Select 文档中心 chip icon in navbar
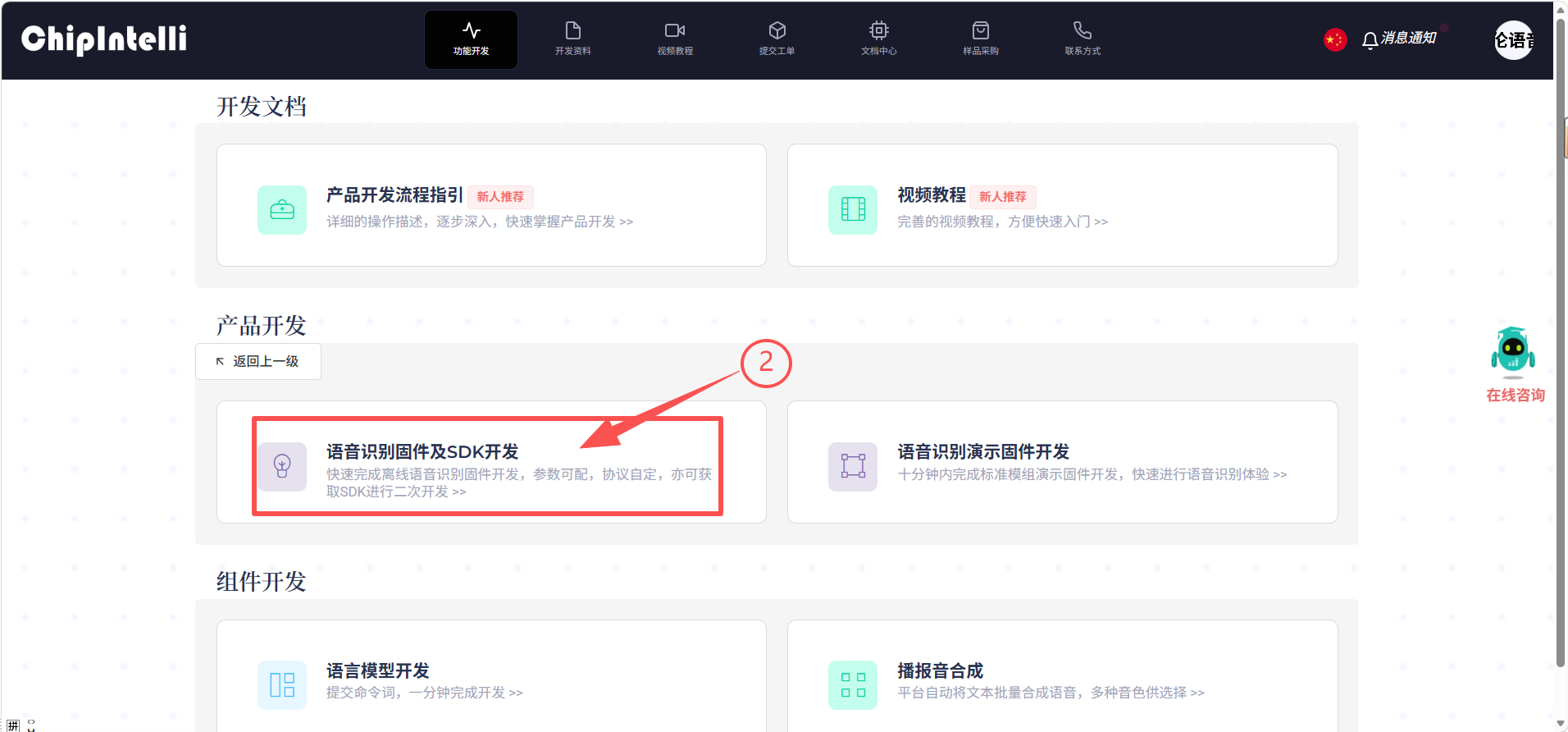The image size is (1568, 732). pyautogui.click(x=879, y=31)
